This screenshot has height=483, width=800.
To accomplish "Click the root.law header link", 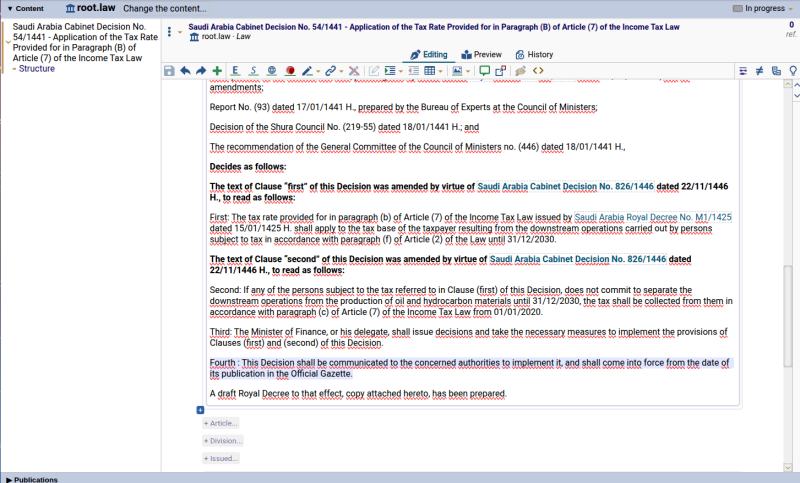I will coord(91,8).
